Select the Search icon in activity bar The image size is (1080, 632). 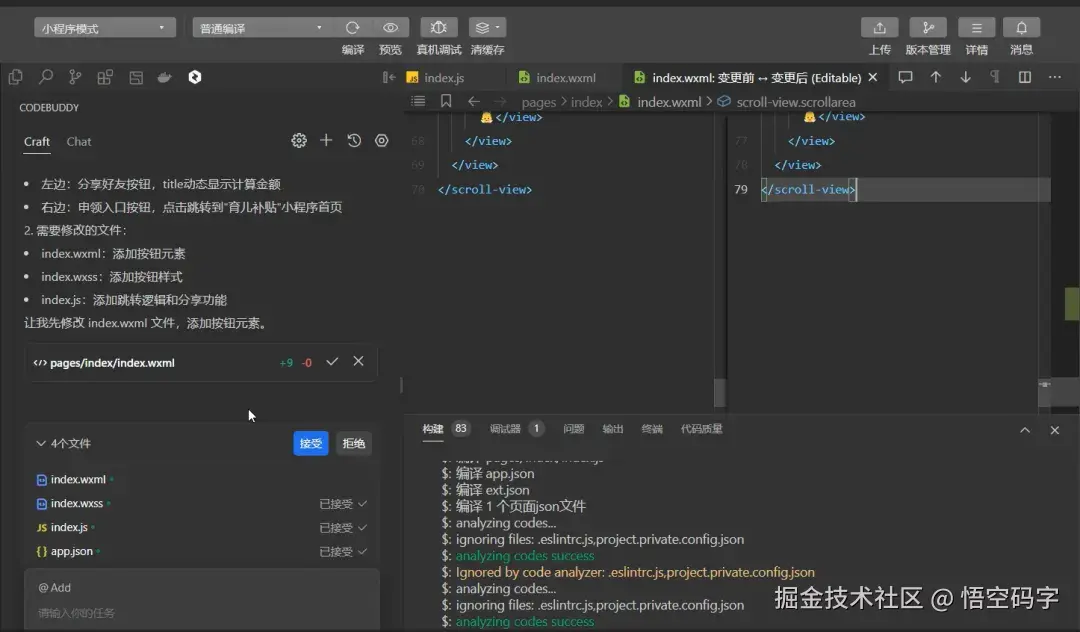(46, 76)
